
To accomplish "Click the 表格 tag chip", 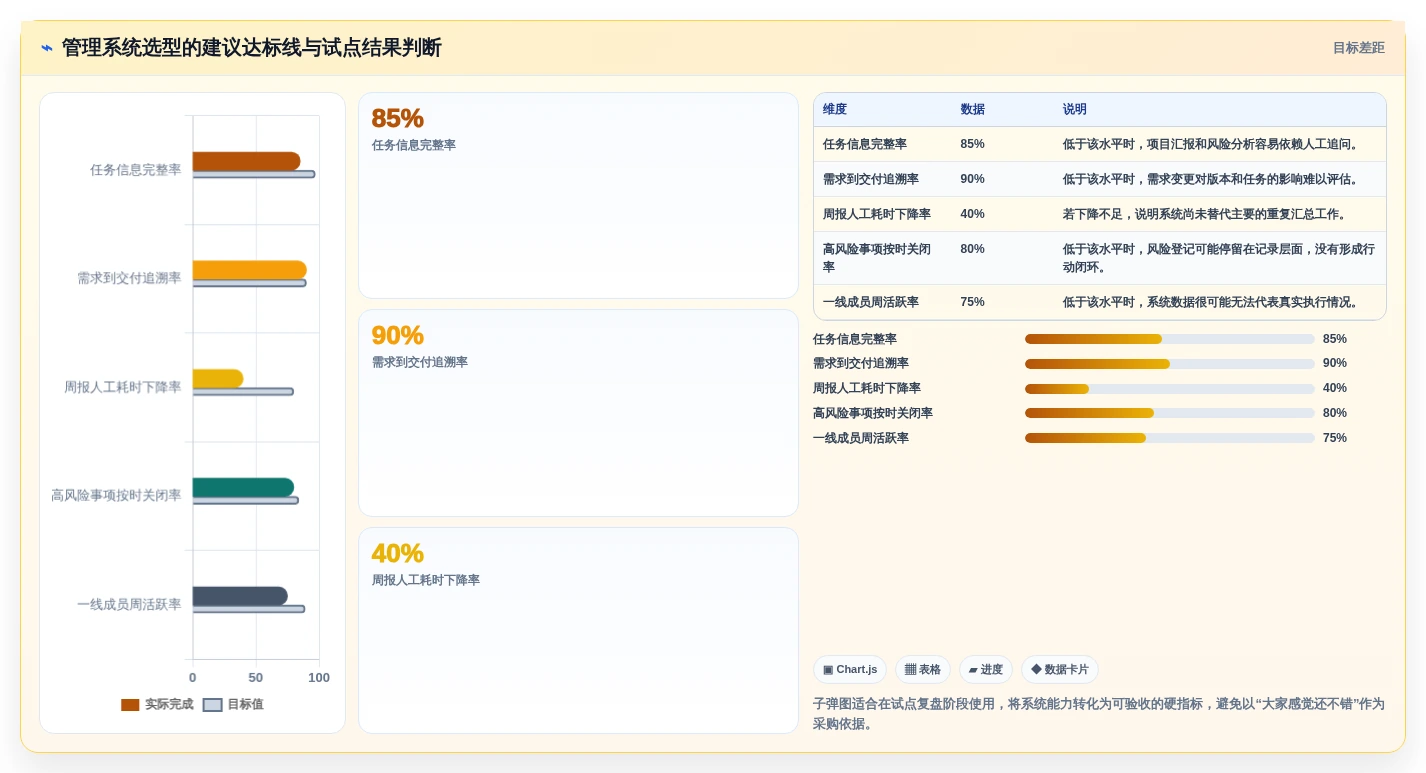I will [x=922, y=670].
